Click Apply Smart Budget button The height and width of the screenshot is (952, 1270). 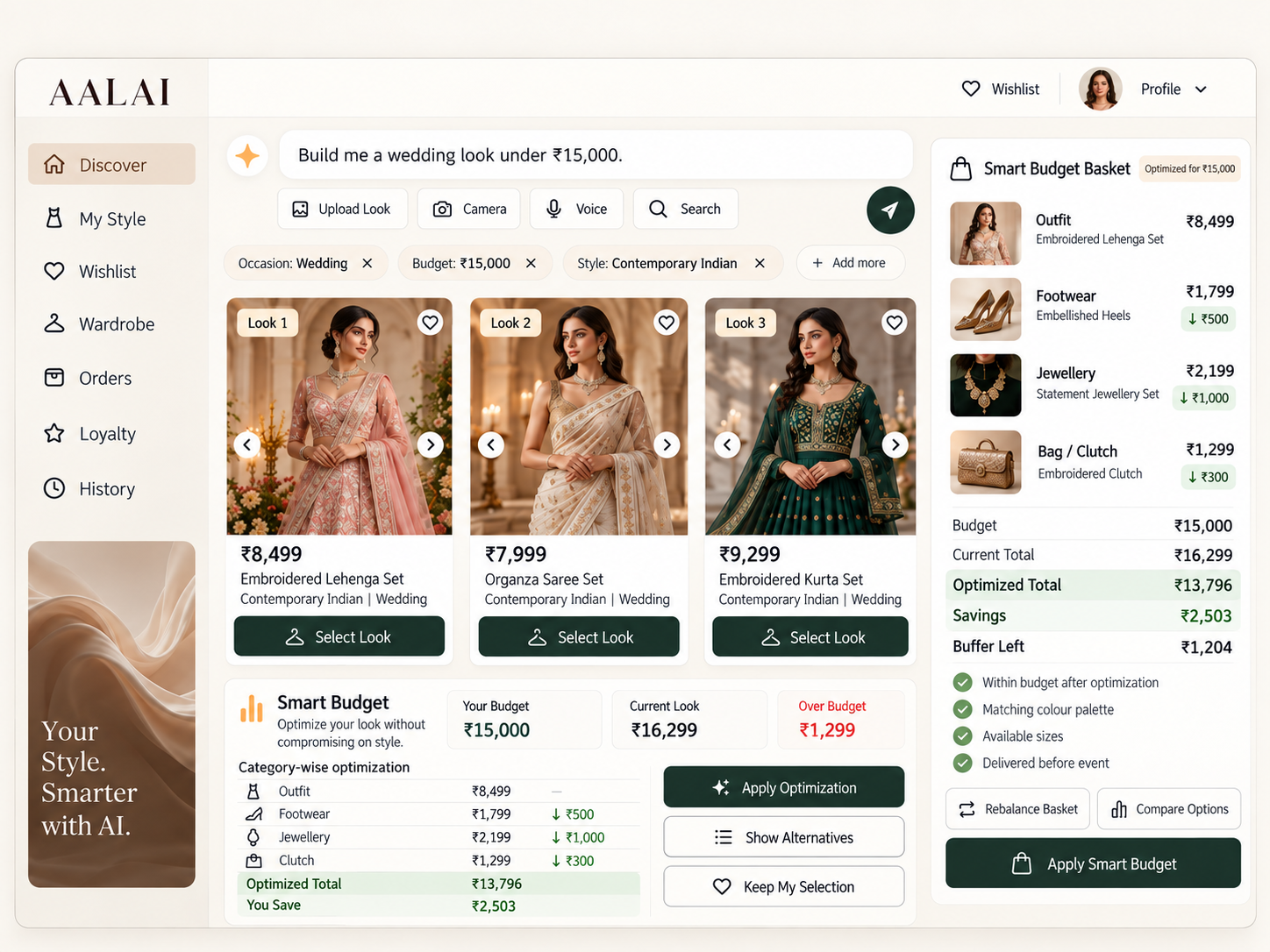[x=1093, y=863]
